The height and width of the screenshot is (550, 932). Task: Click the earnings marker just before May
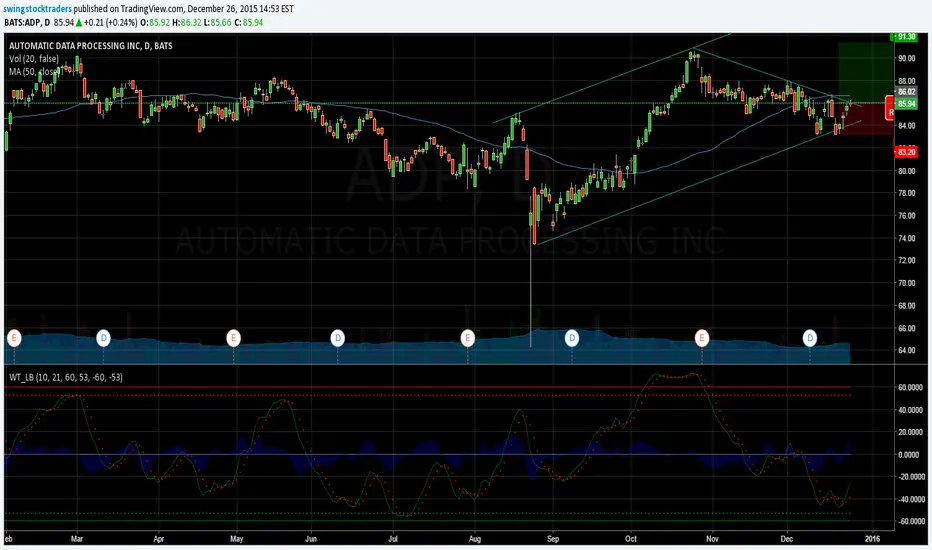pos(234,338)
